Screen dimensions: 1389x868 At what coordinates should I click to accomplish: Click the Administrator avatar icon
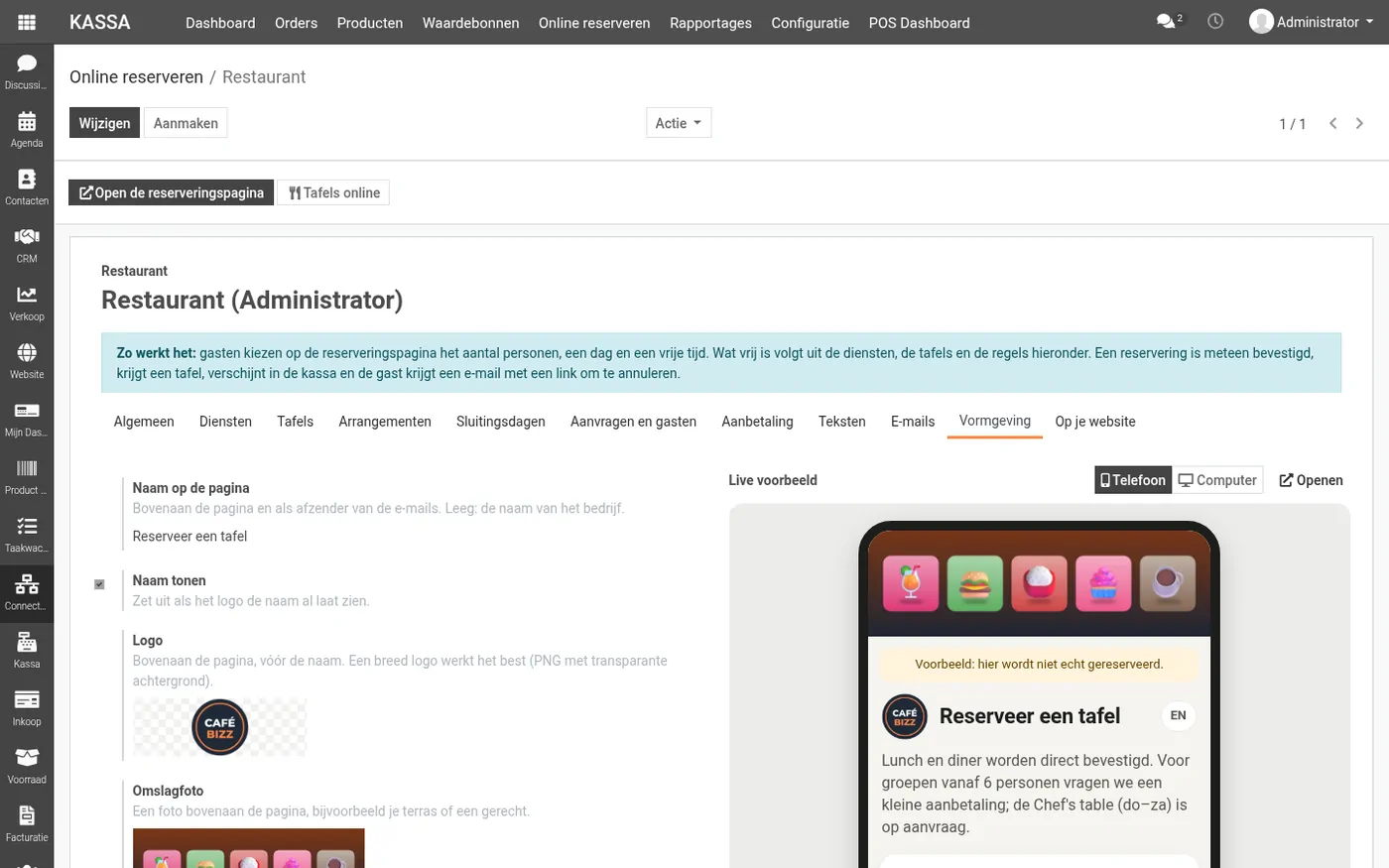pyautogui.click(x=1261, y=22)
